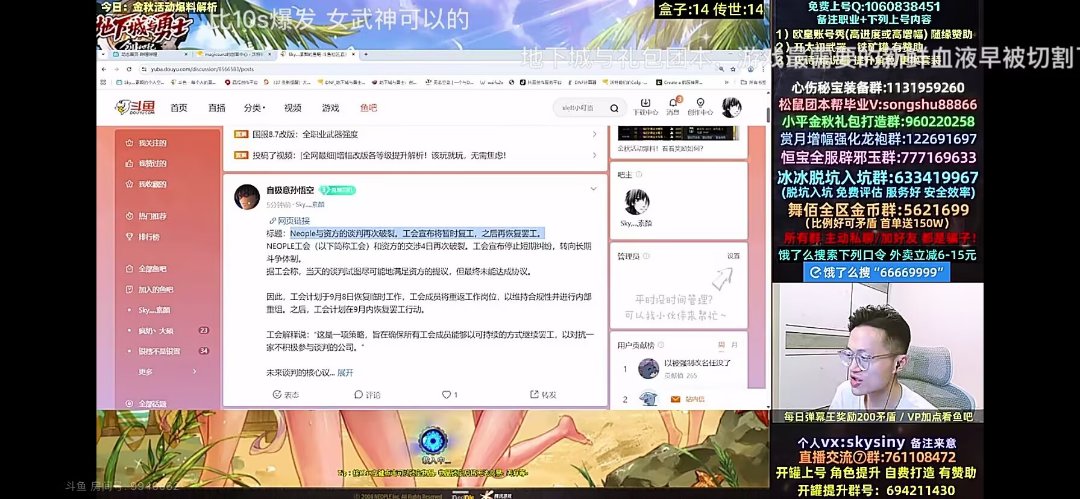
Task: Expand the 分类 dropdown in navigation bar
Action: tap(252, 108)
